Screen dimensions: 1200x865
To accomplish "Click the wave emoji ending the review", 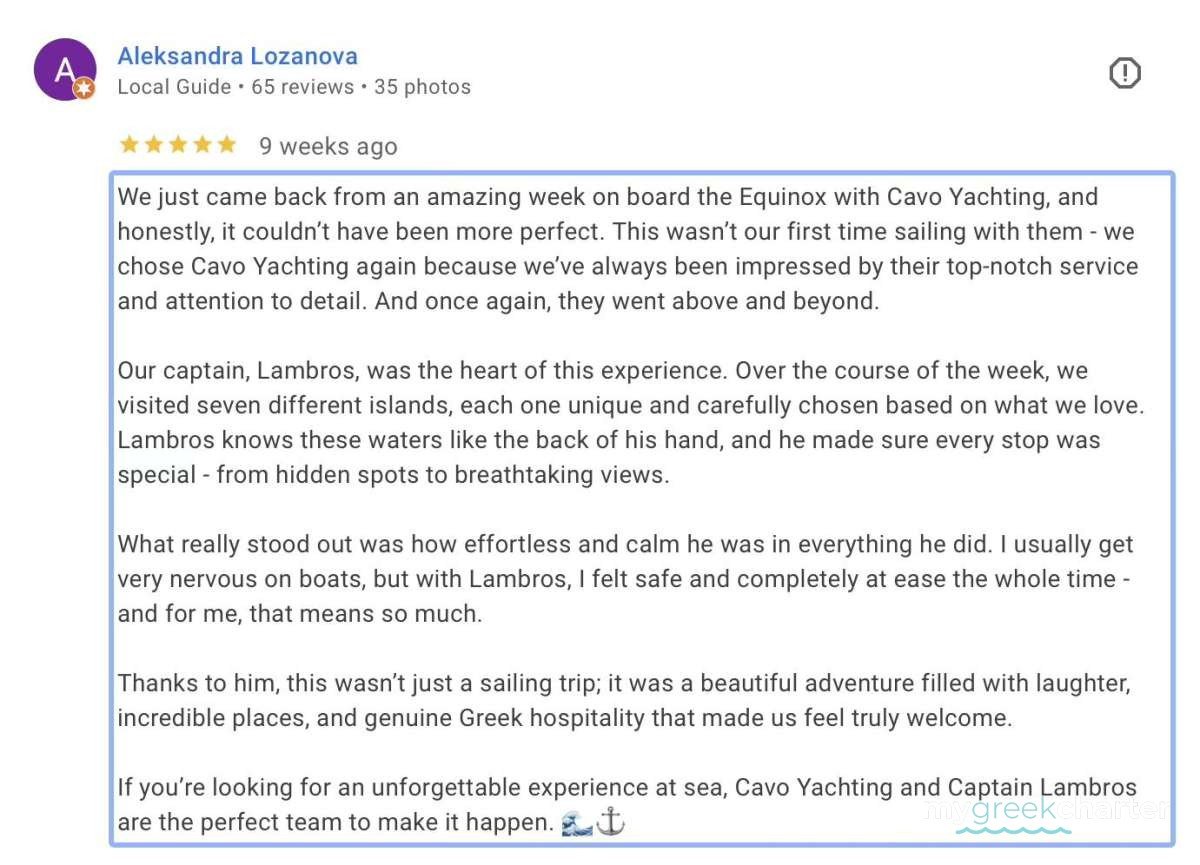I will tap(577, 823).
